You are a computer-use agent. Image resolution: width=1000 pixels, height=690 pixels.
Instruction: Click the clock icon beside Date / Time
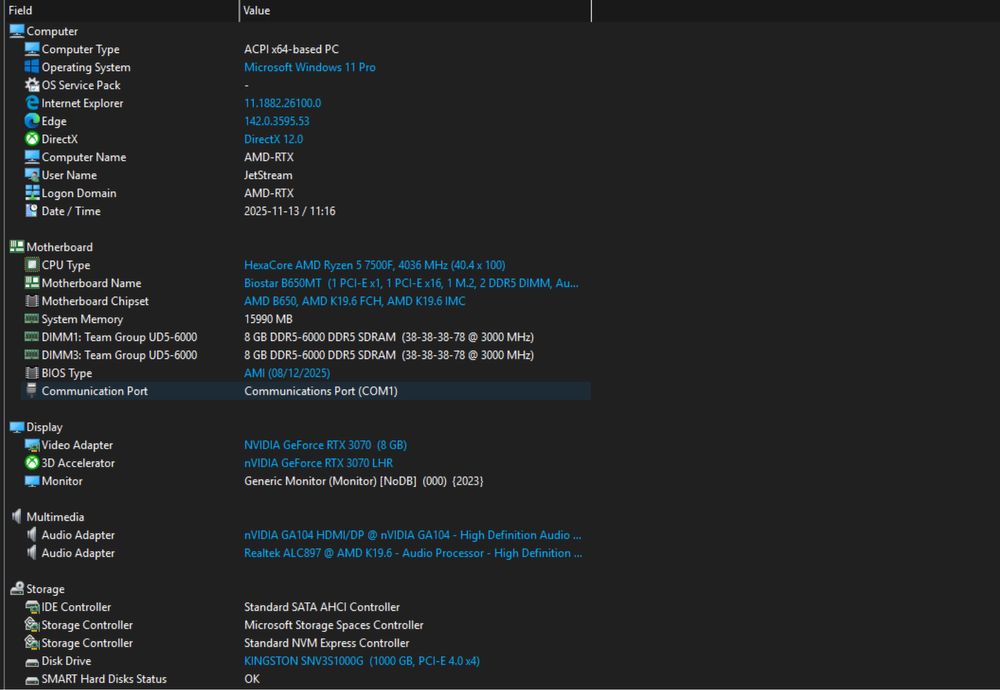[x=32, y=210]
